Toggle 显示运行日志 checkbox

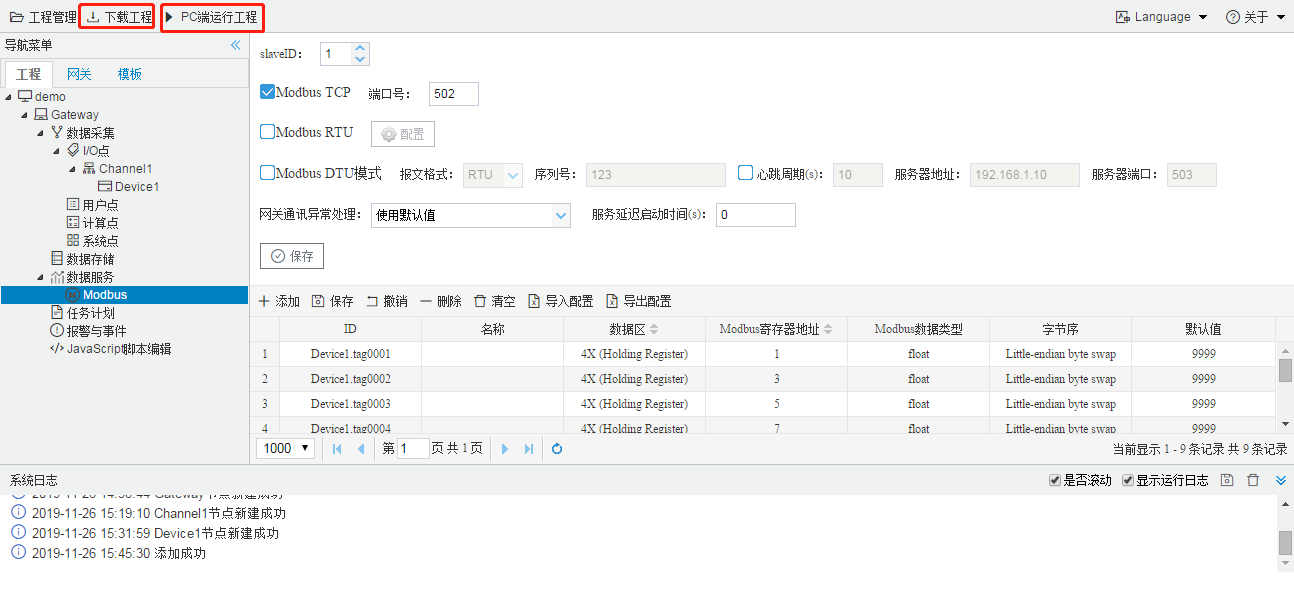coord(1127,481)
